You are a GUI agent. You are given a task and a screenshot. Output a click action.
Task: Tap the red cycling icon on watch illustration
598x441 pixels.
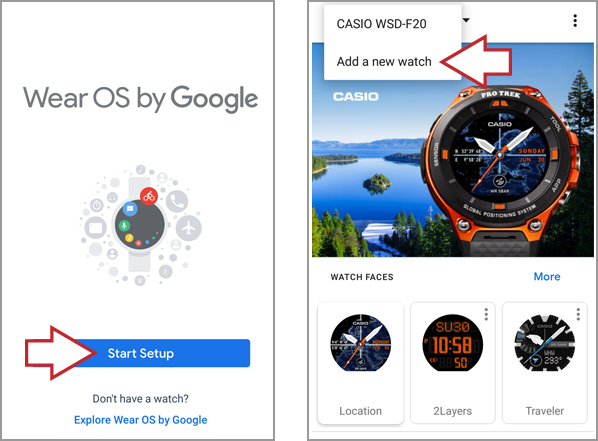tap(149, 196)
